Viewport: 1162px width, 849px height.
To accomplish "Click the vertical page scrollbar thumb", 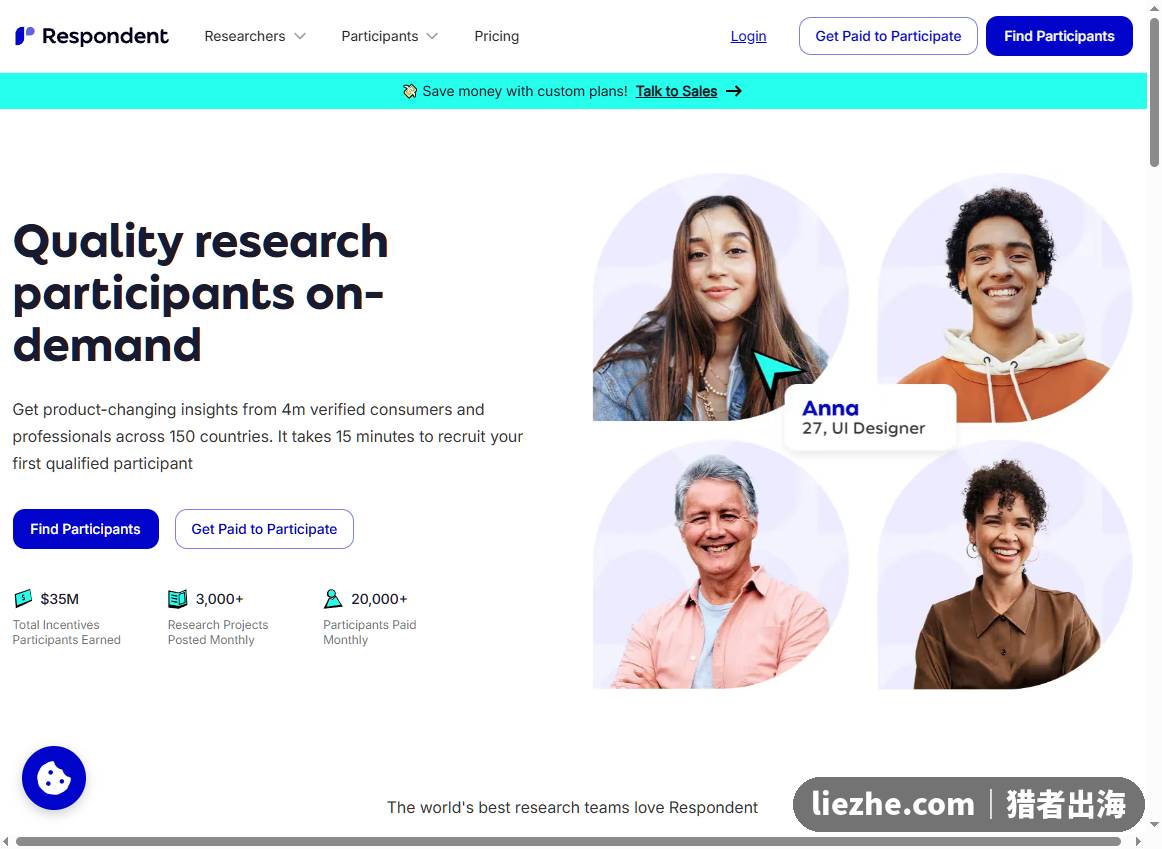I will 1154,93.
